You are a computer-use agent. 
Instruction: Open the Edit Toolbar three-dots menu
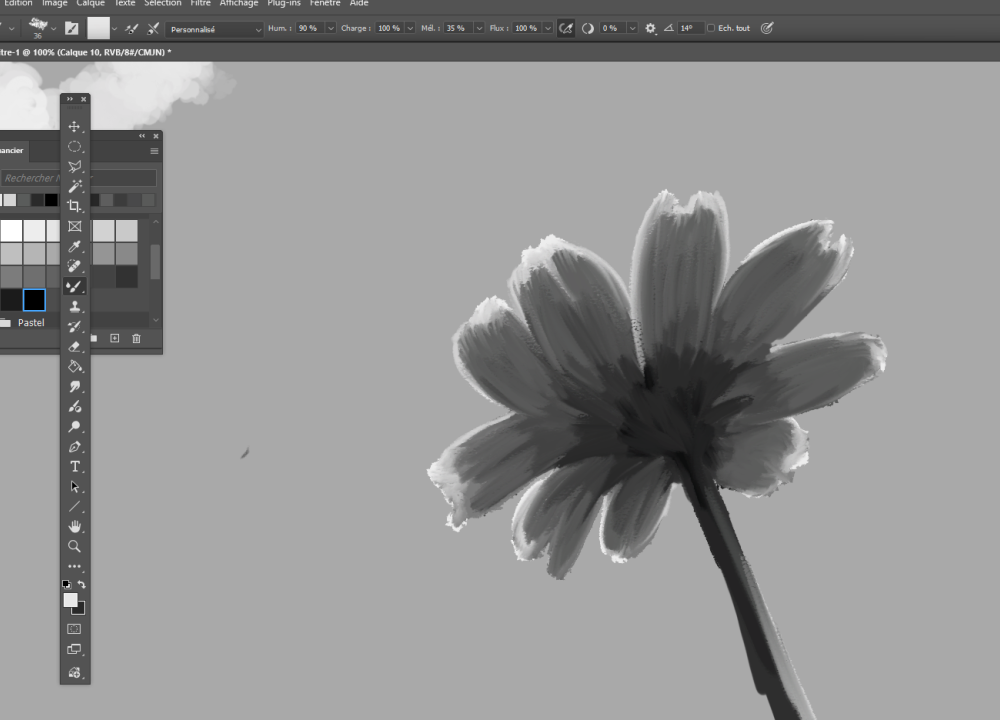point(75,566)
